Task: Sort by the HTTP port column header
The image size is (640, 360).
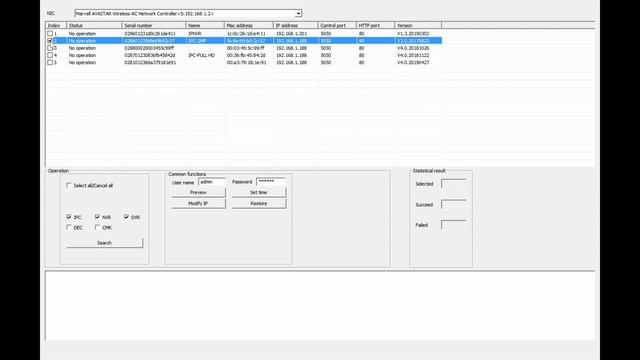Action: tap(376, 25)
